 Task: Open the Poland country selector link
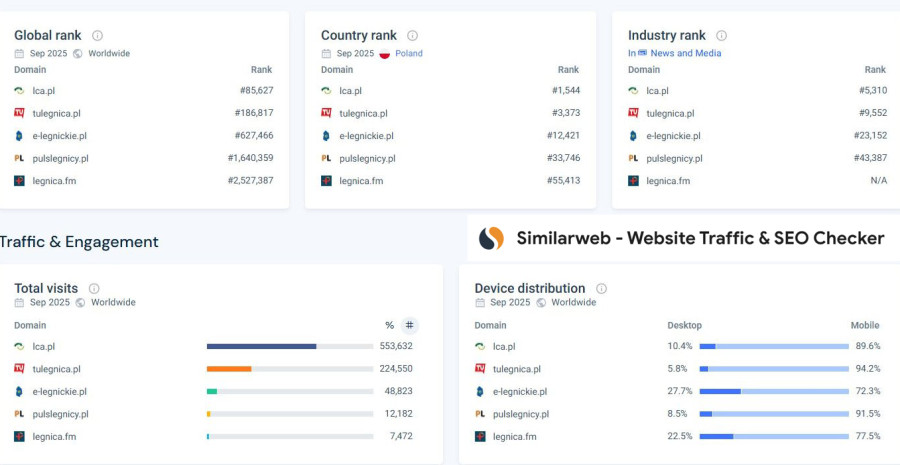(408, 54)
